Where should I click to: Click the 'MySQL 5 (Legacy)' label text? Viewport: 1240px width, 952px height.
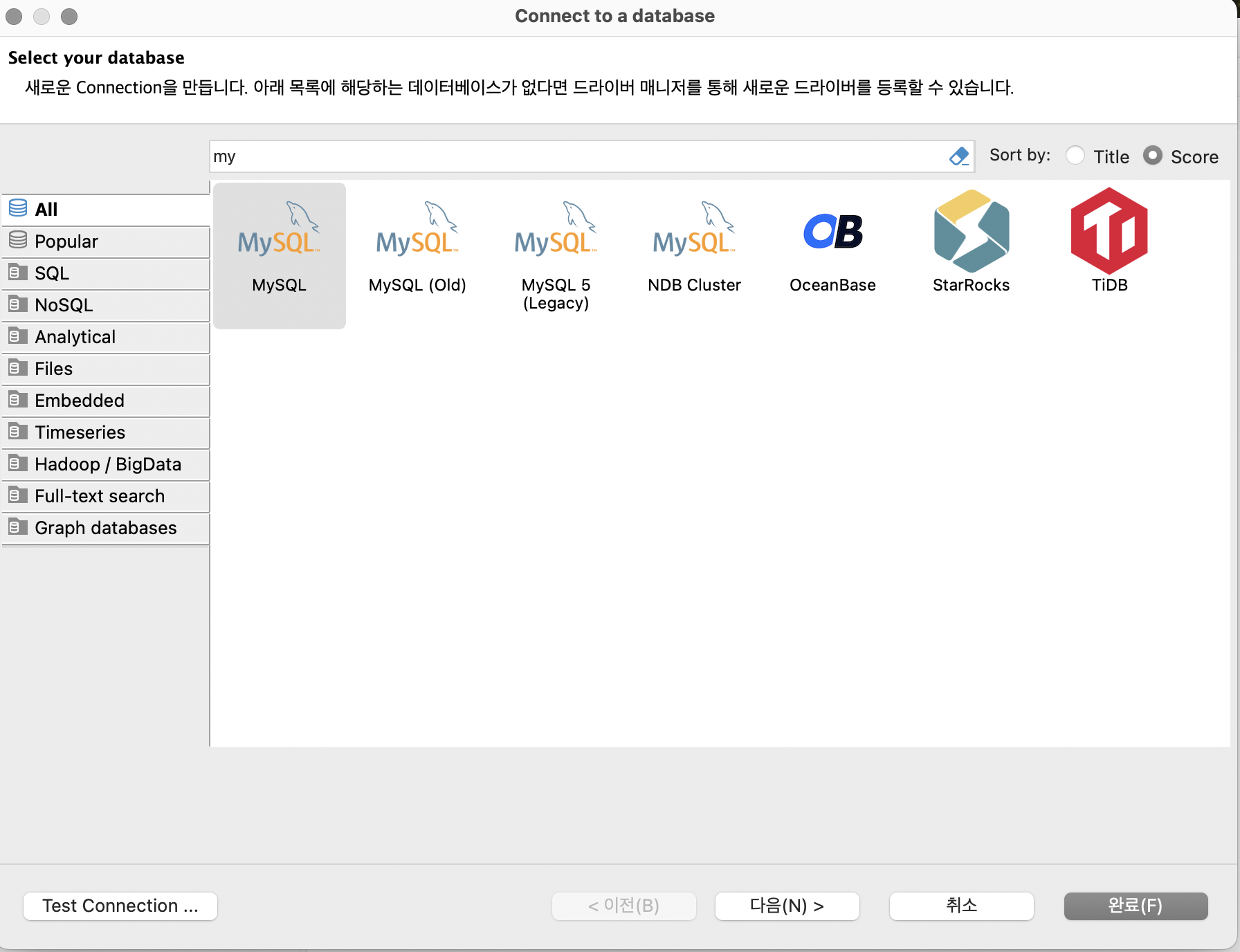coord(556,294)
